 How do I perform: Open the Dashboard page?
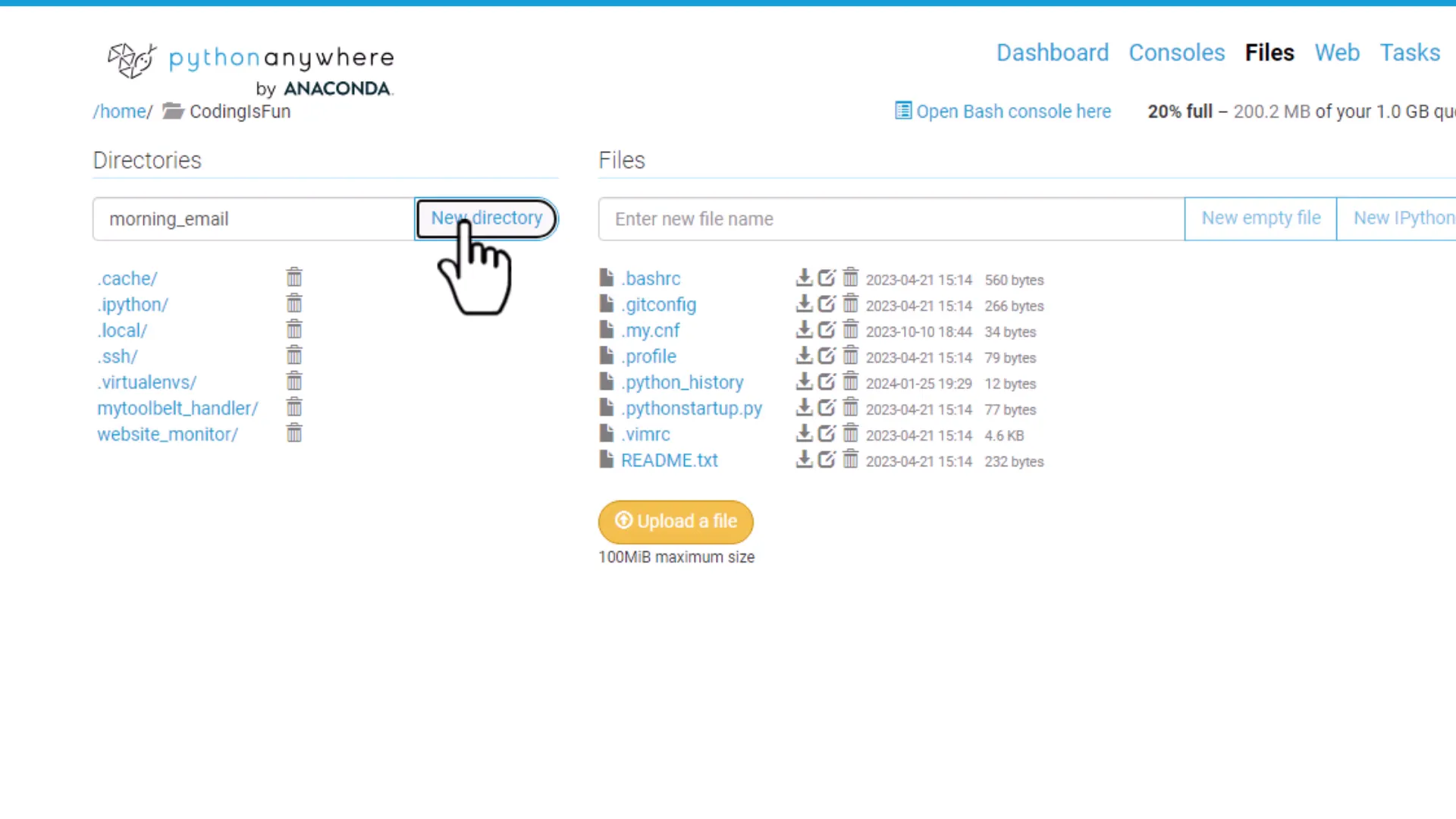tap(1053, 52)
